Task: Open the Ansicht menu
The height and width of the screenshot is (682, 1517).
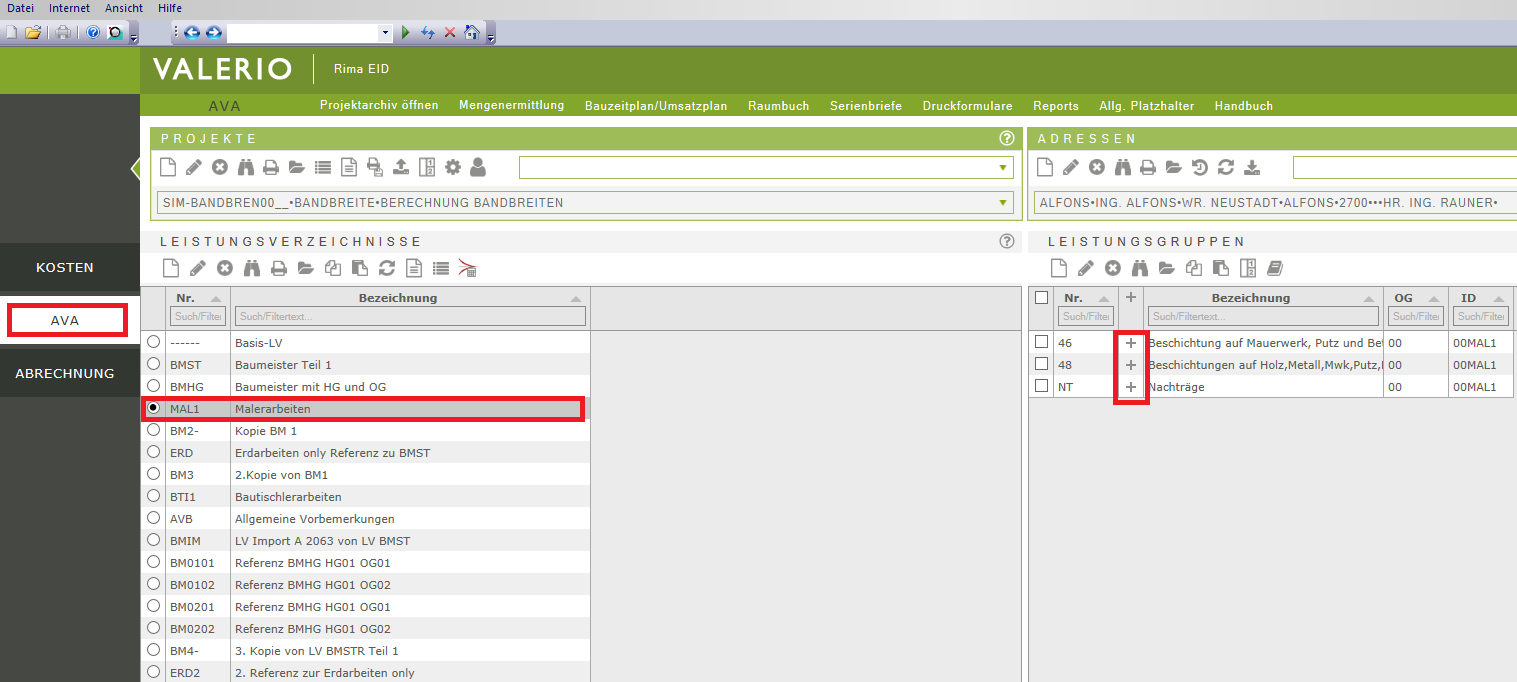Action: 124,8
